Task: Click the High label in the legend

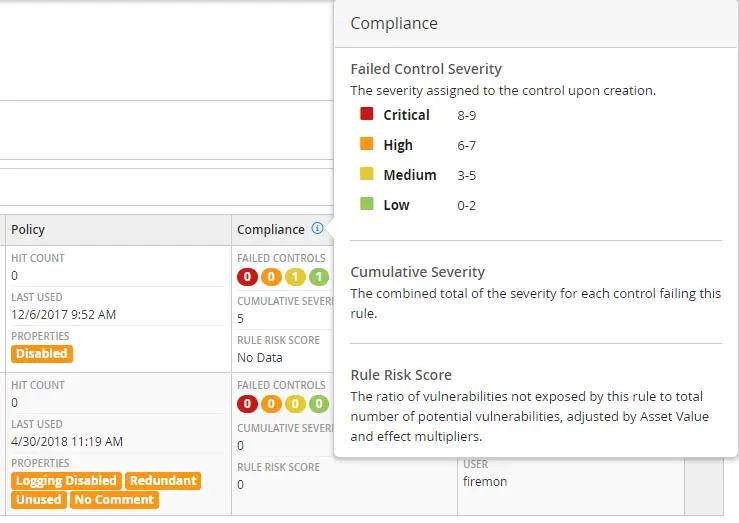Action: (398, 145)
